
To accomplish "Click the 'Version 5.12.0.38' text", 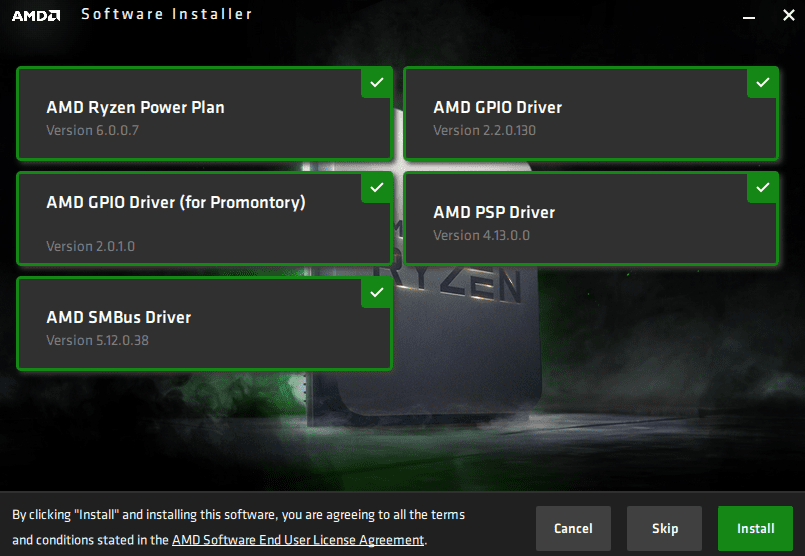I will [97, 340].
